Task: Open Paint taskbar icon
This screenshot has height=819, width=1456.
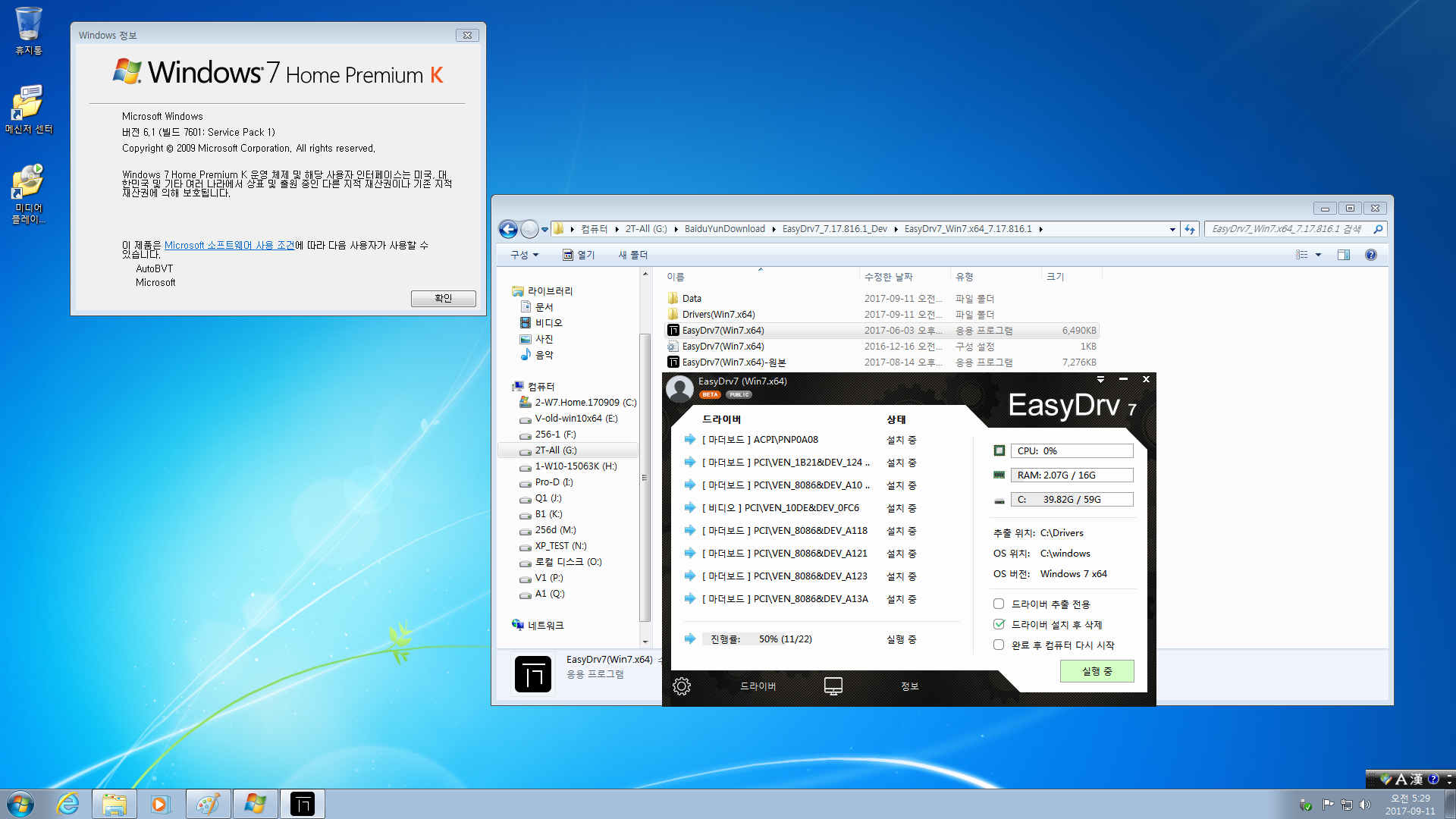Action: point(208,804)
